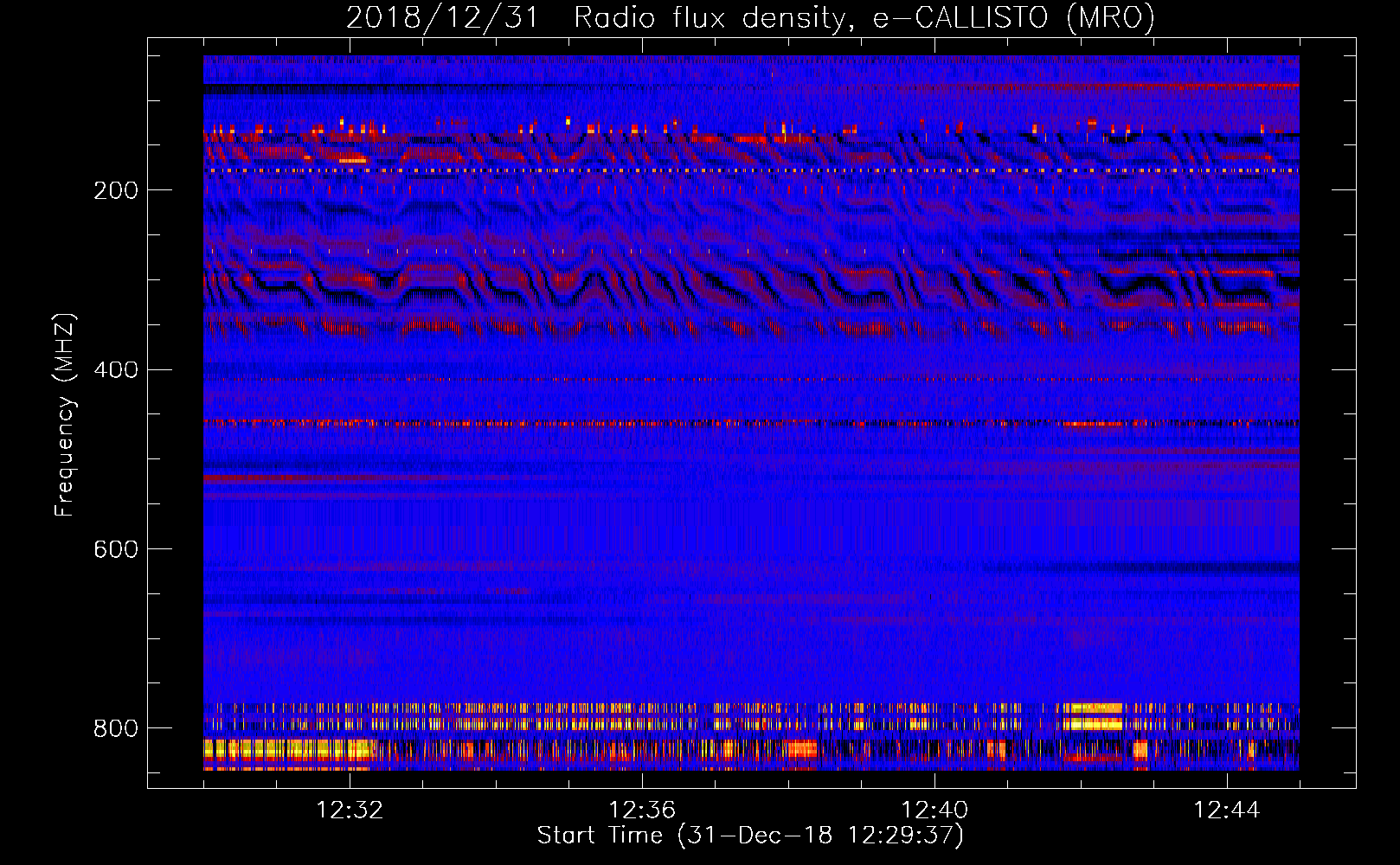Click the '200' frequency tick label
The image size is (1400, 865).
(116, 190)
